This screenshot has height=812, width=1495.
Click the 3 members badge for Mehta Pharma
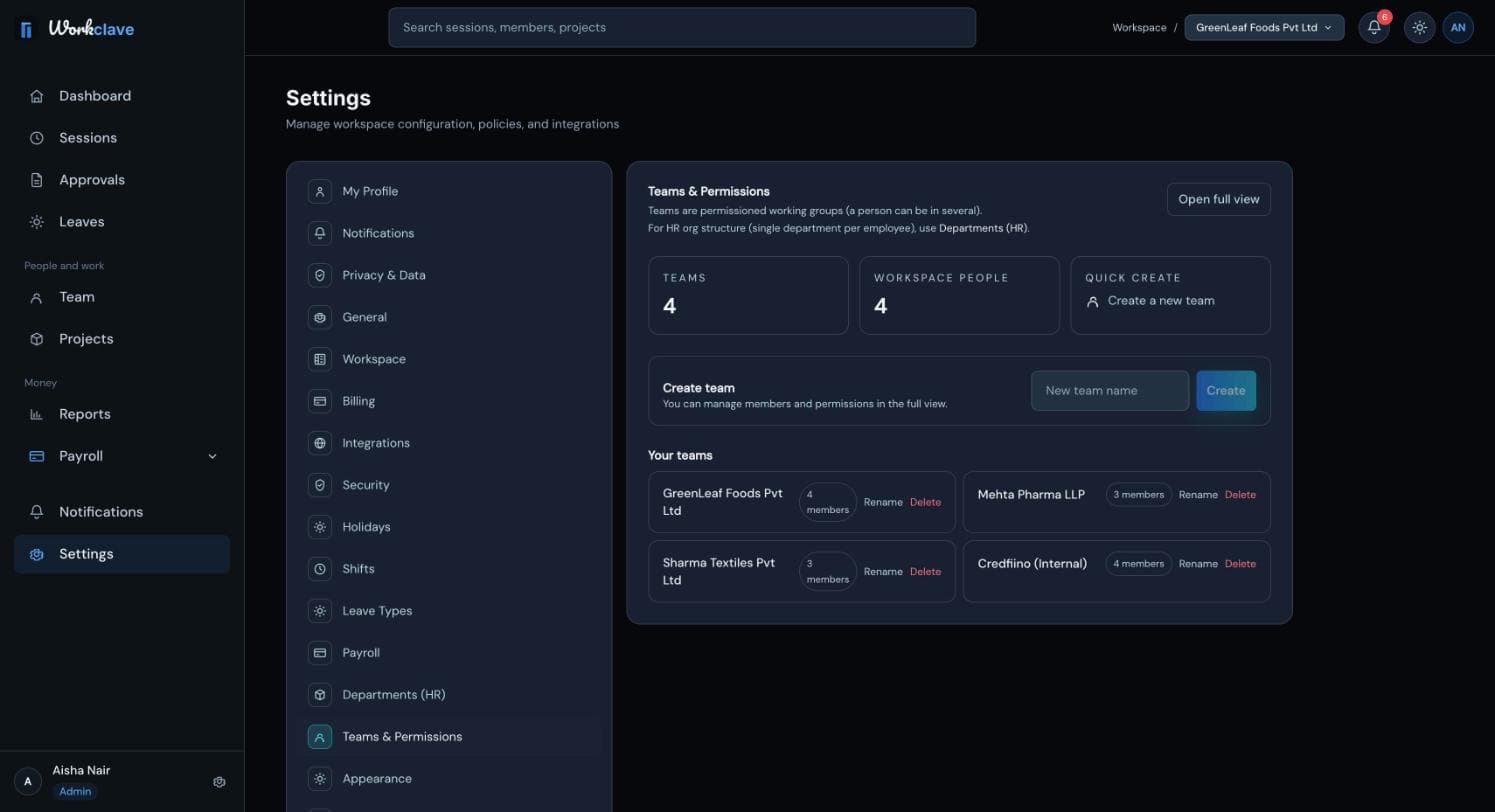[1139, 495]
